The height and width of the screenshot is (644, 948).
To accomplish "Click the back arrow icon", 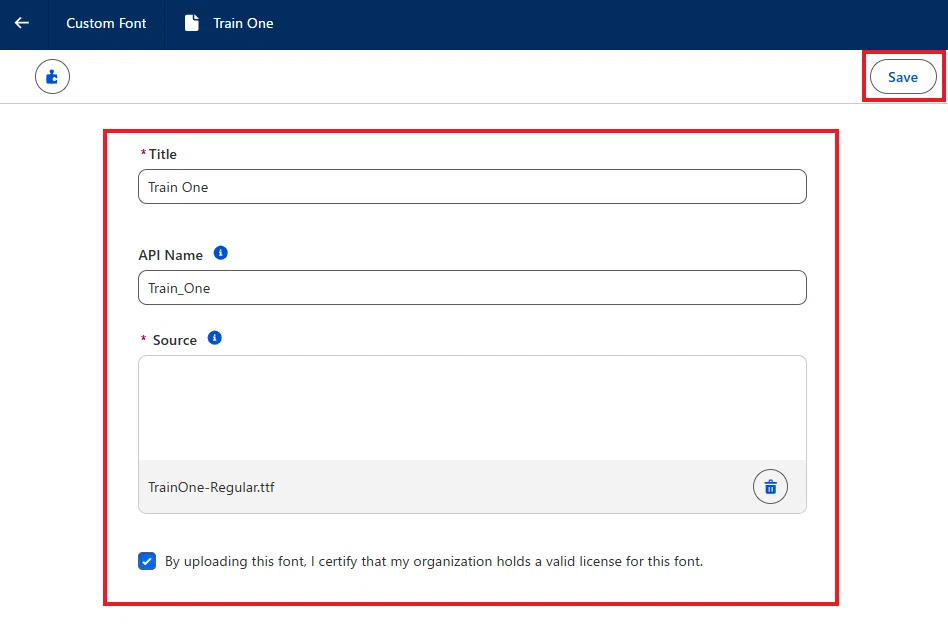I will [x=22, y=23].
